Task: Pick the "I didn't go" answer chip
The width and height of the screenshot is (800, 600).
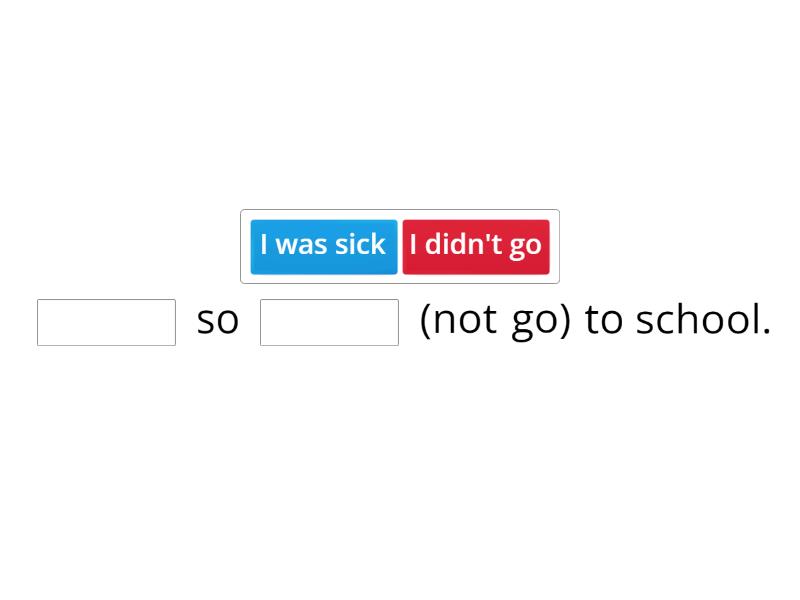Action: point(476,246)
